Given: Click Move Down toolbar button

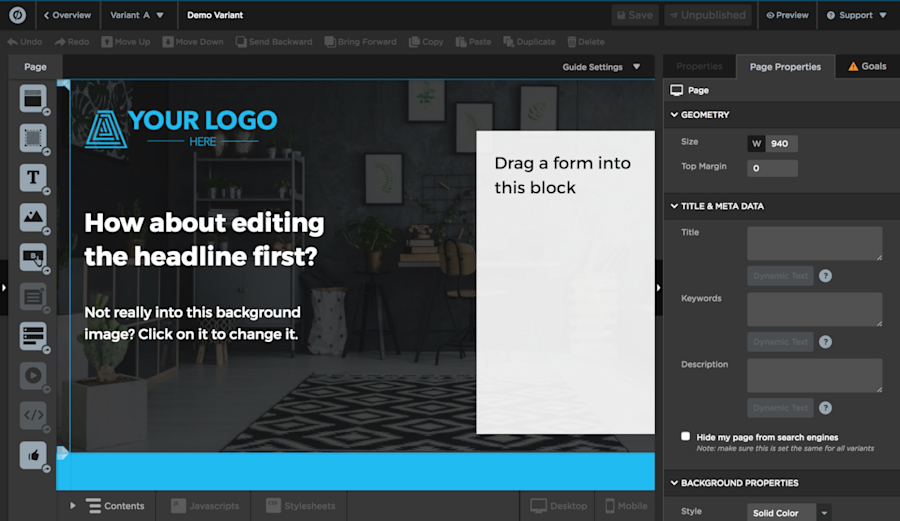Looking at the screenshot, I should [x=193, y=42].
